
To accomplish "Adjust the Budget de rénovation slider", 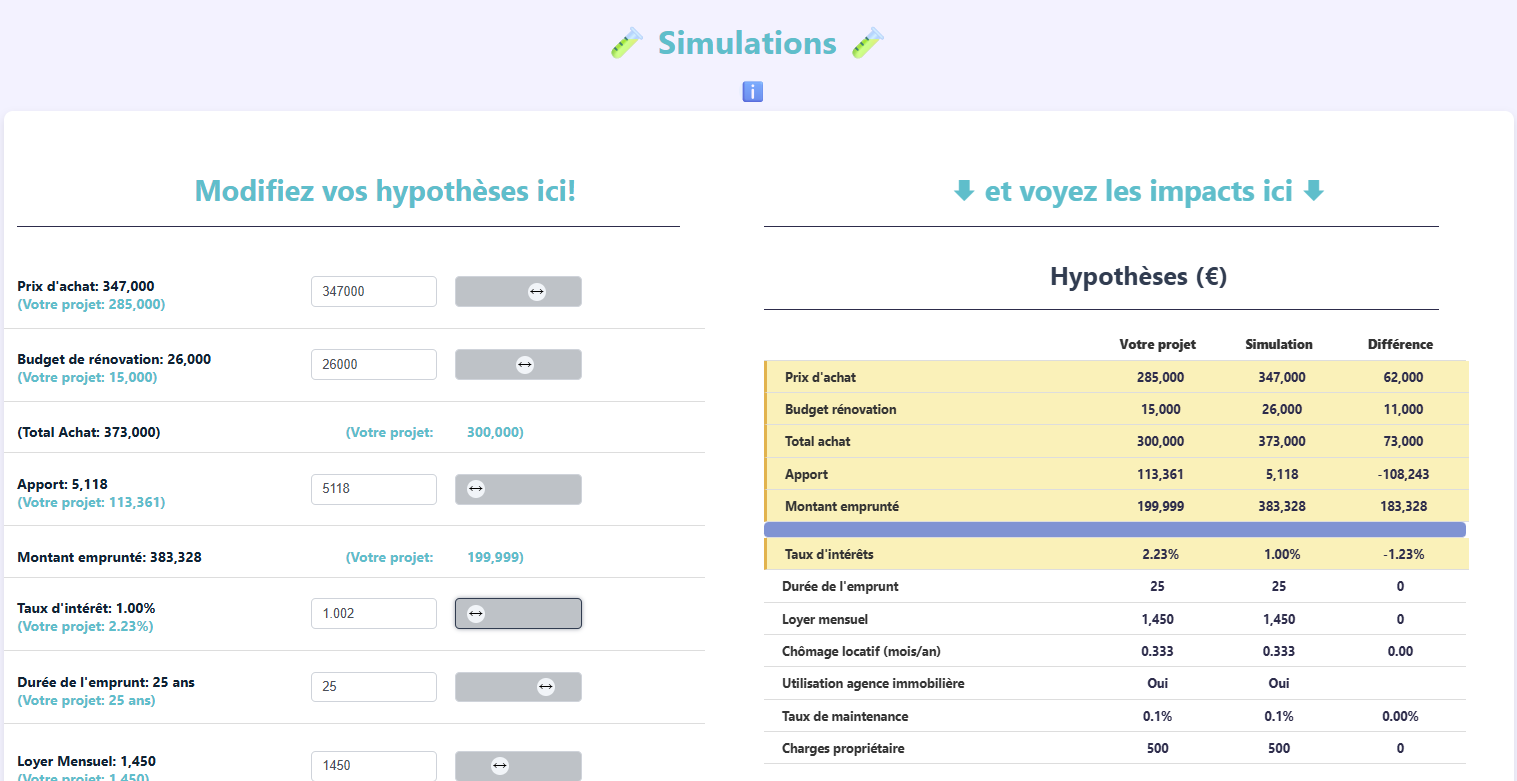I will [x=518, y=364].
